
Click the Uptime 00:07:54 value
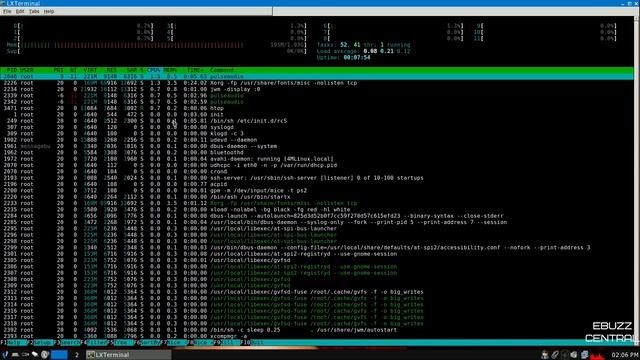(x=357, y=58)
